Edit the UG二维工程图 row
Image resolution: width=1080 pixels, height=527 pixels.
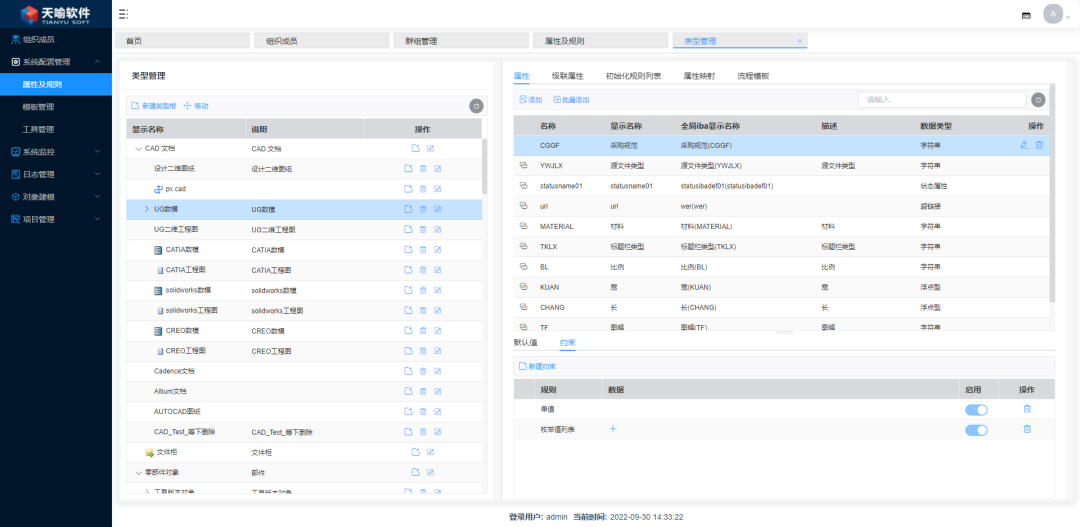click(437, 229)
